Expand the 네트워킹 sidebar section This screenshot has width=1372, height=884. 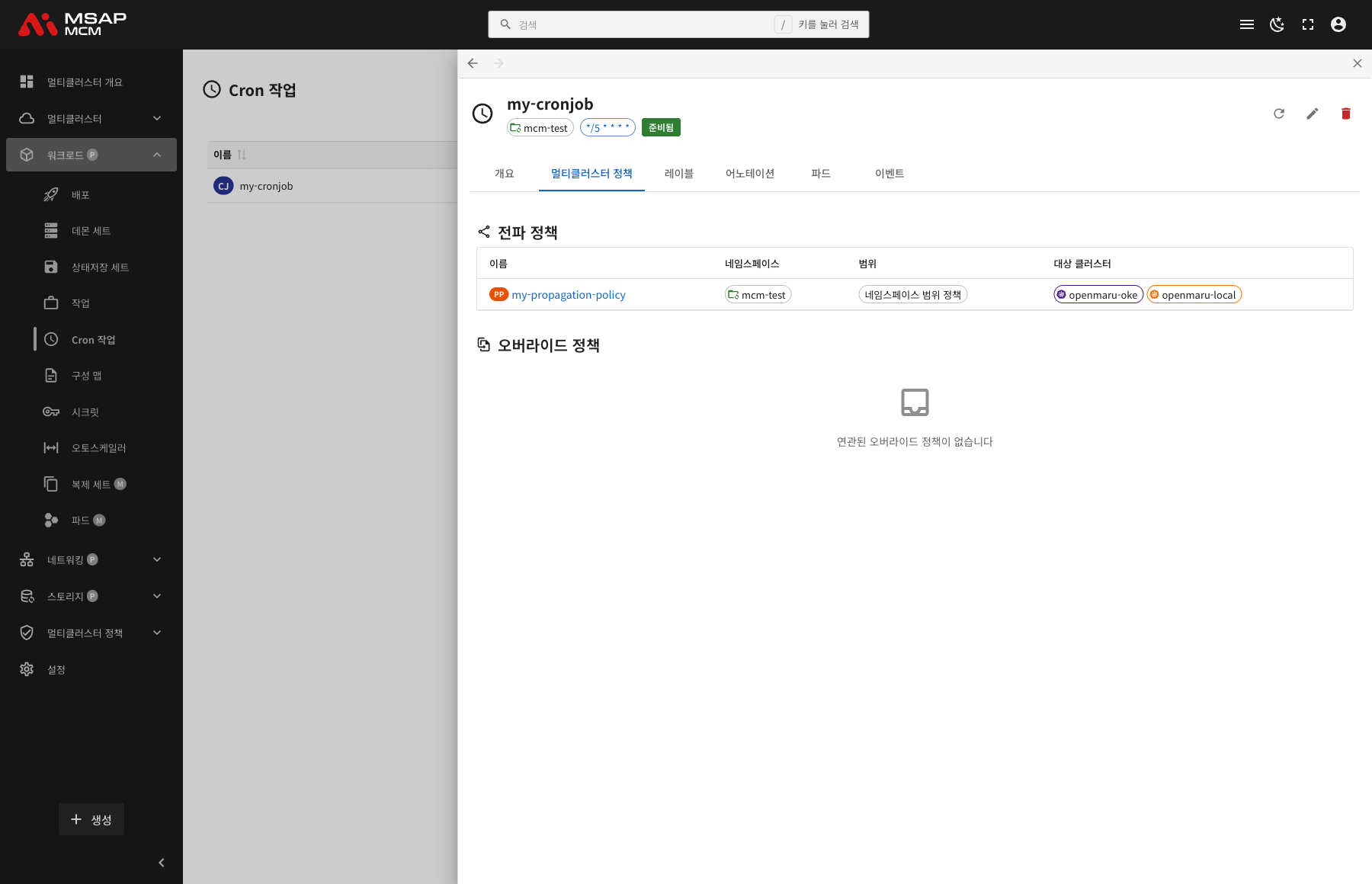(91, 560)
